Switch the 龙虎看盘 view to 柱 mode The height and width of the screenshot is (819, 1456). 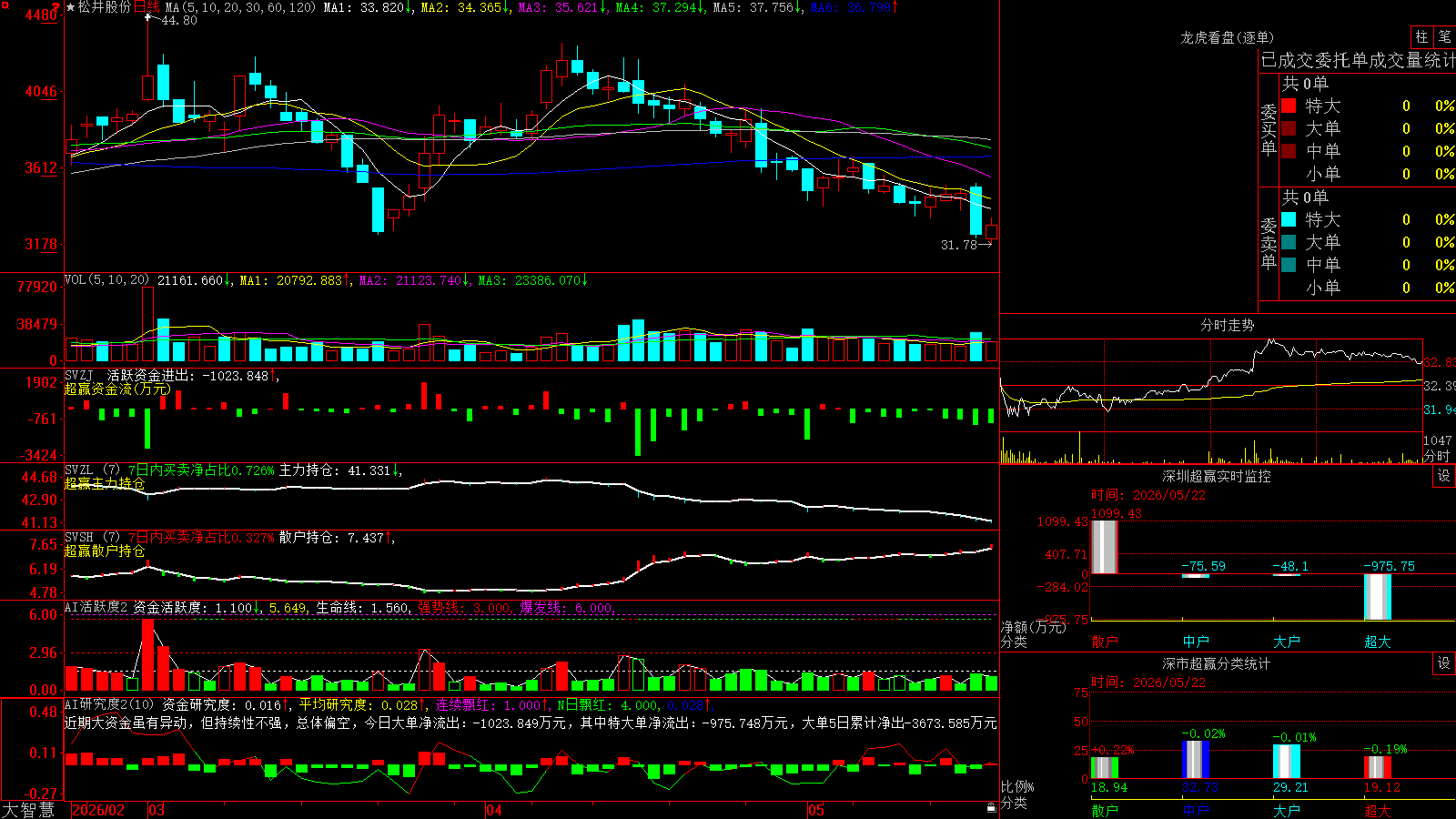point(1421,36)
